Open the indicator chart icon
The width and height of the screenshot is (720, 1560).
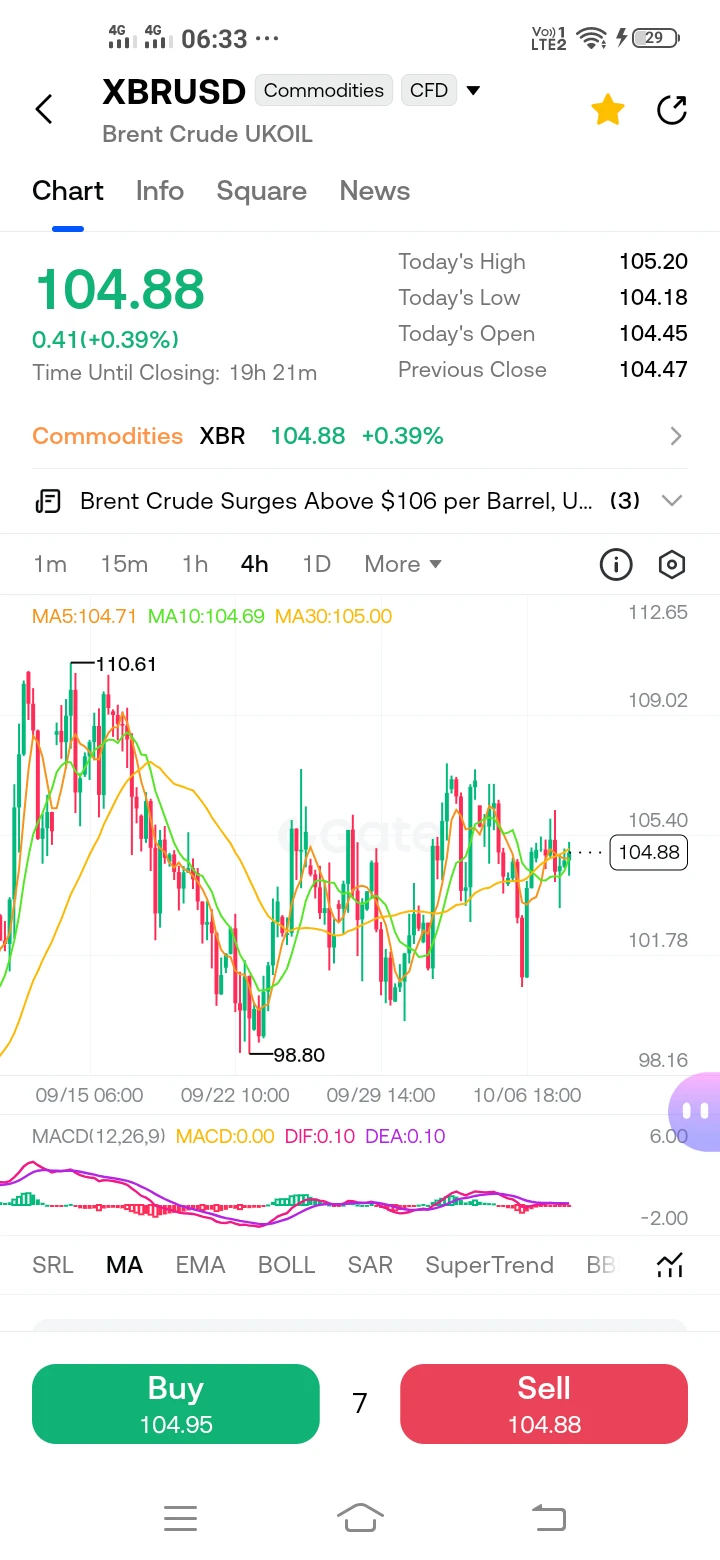pyautogui.click(x=669, y=1265)
